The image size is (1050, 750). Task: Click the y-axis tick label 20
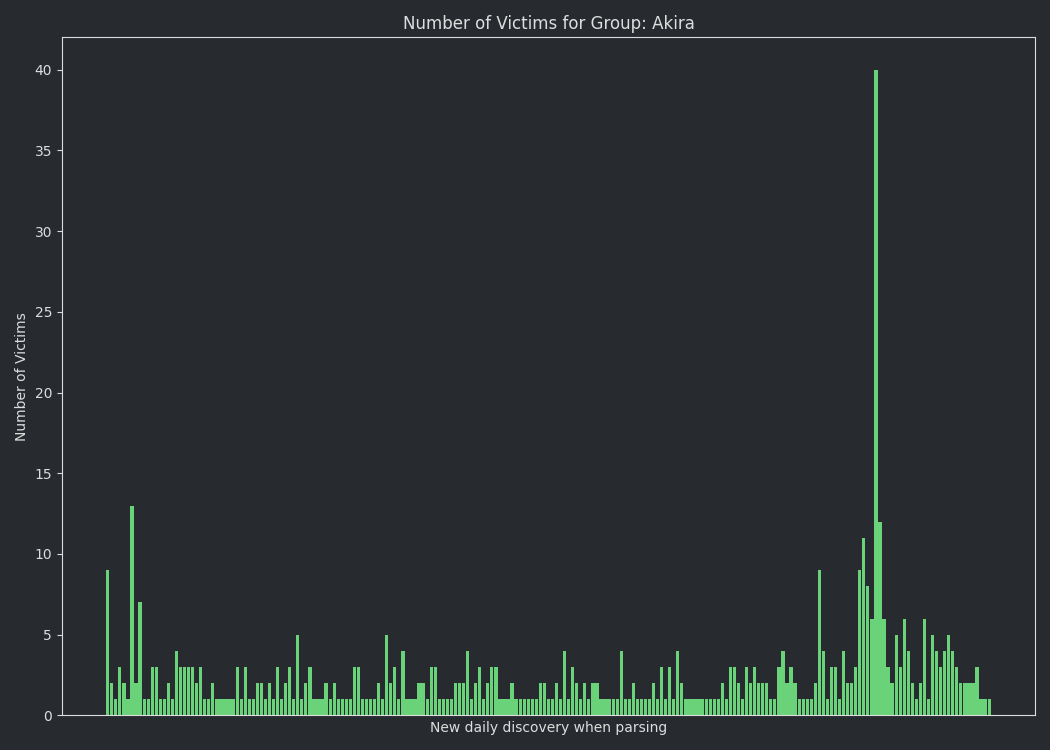(44, 393)
